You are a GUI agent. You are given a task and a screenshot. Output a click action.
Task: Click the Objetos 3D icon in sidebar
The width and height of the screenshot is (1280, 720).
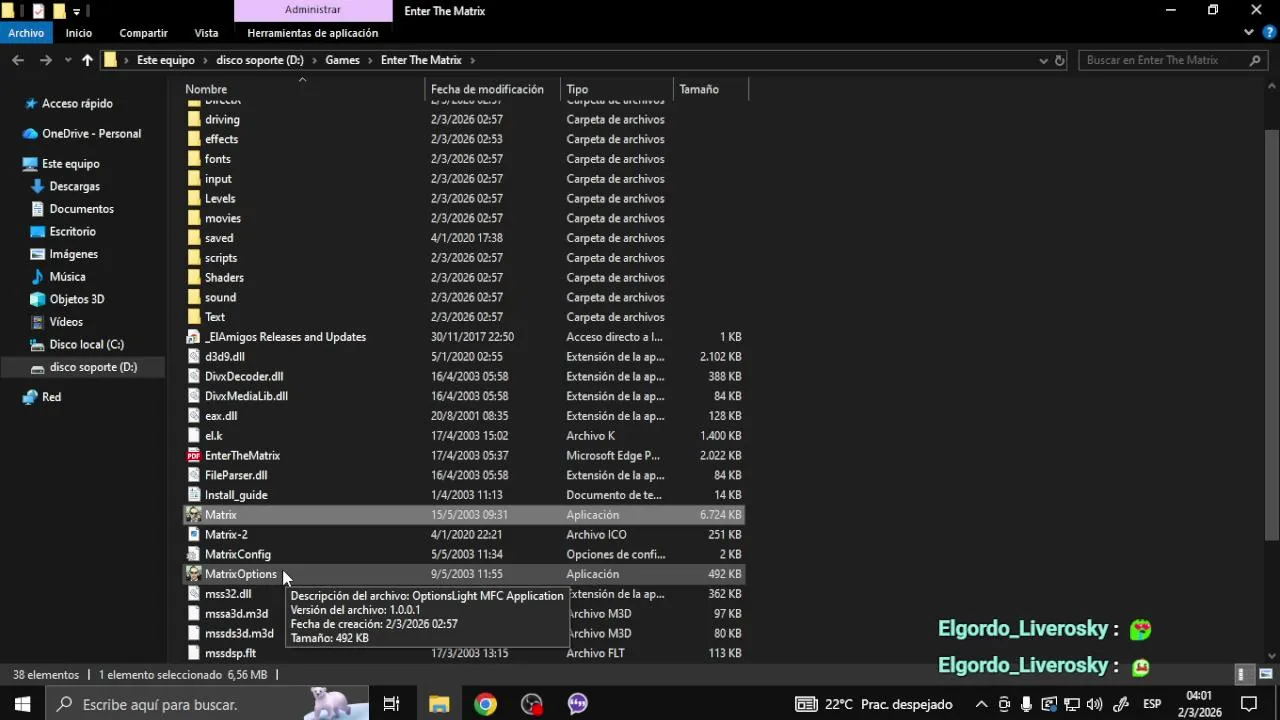(38, 299)
